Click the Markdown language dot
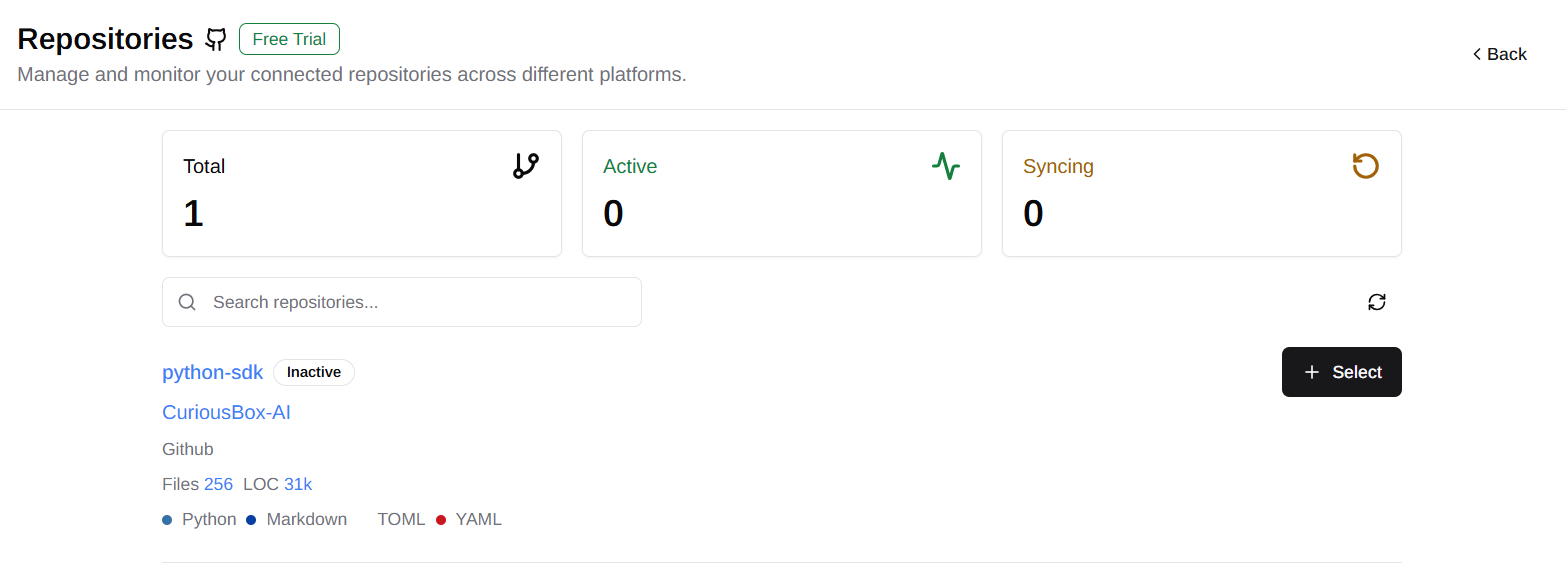The width and height of the screenshot is (1566, 581). tap(251, 520)
